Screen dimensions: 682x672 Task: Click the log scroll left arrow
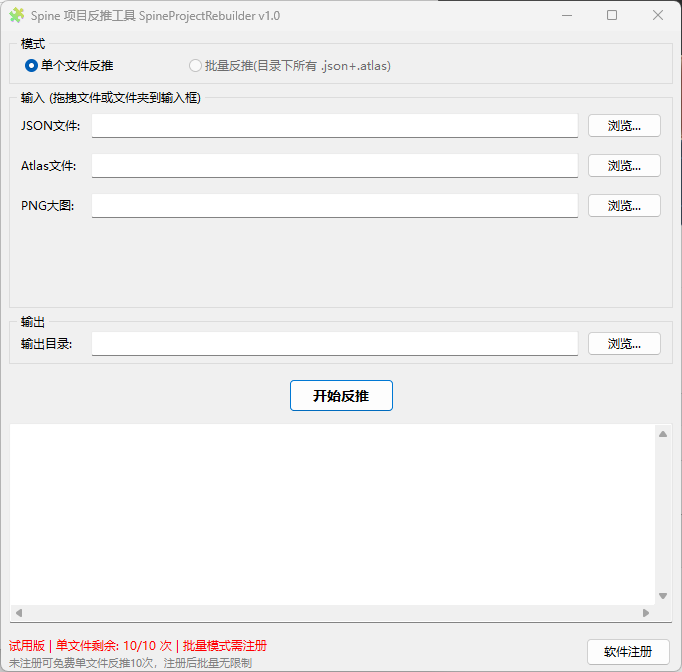(x=19, y=613)
